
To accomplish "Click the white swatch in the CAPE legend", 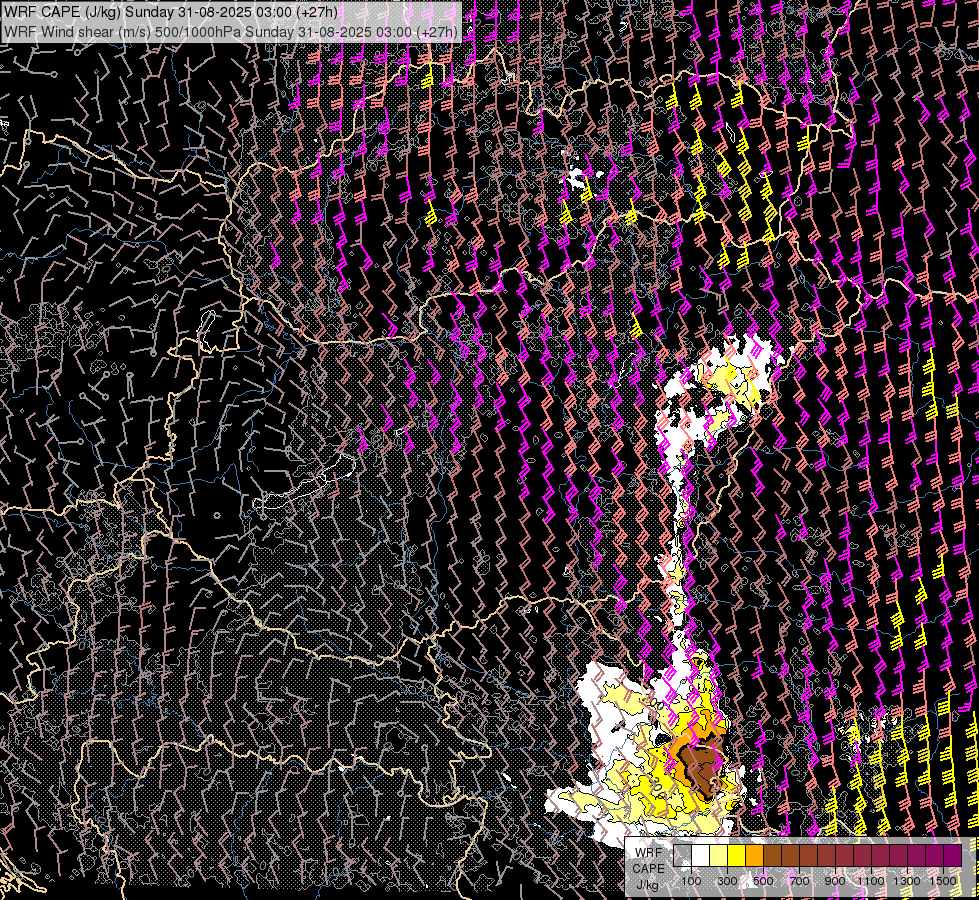I will pyautogui.click(x=701, y=856).
